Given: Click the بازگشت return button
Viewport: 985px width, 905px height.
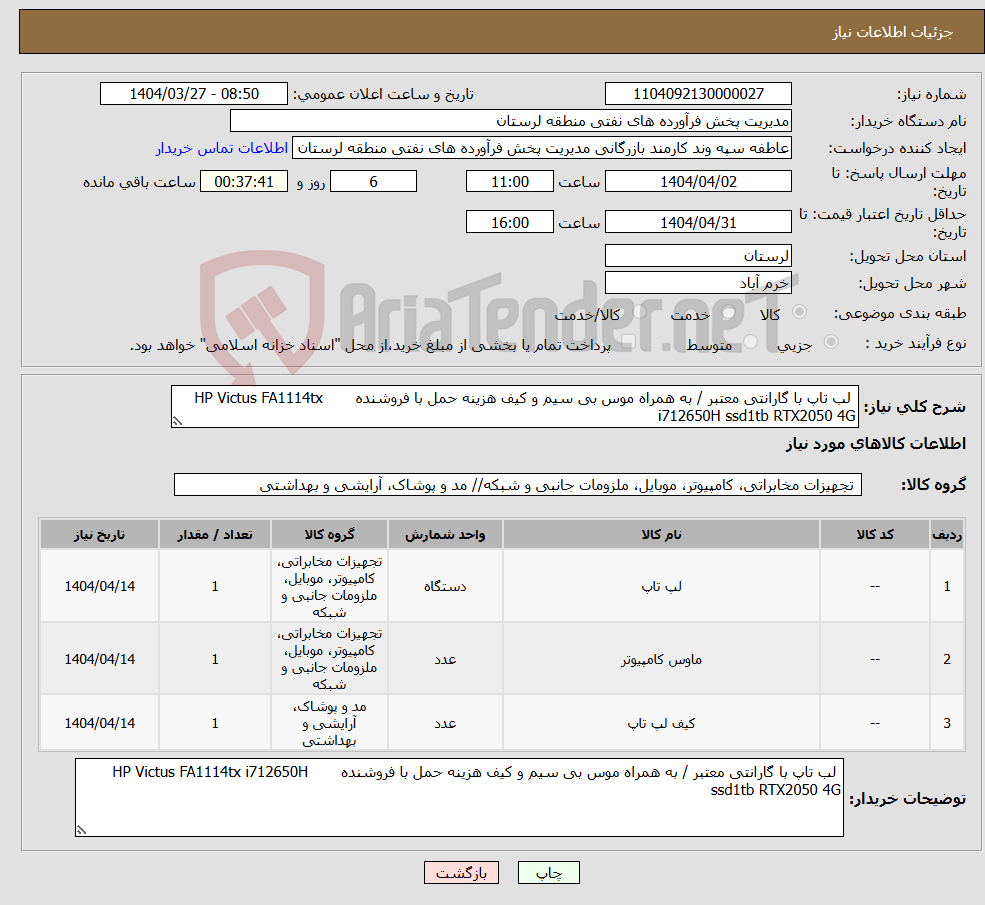Looking at the screenshot, I should 461,872.
